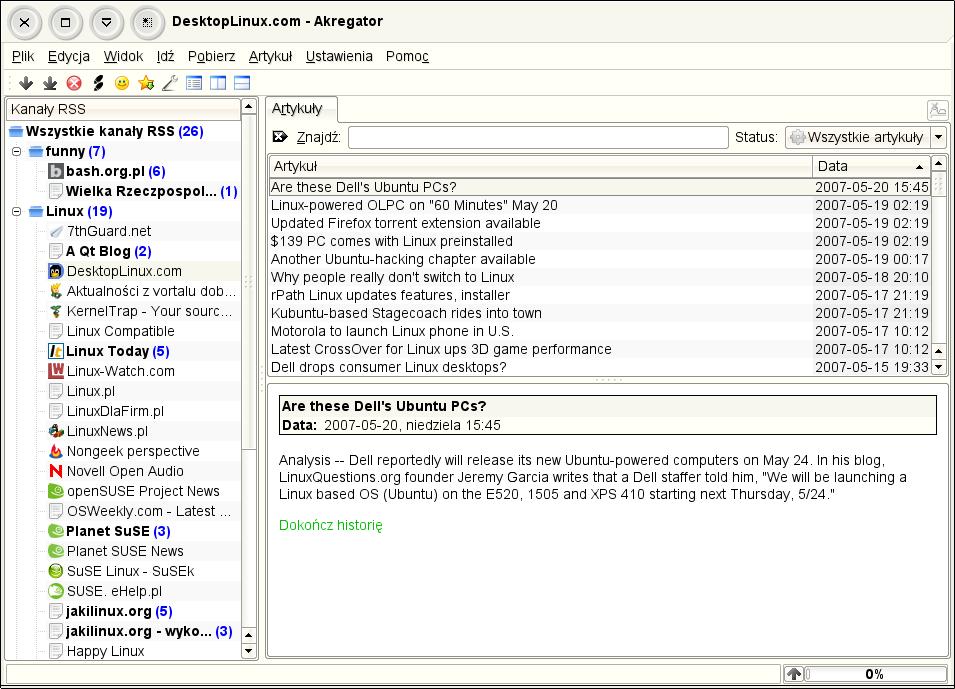Sort by Data column header
The width and height of the screenshot is (955, 689).
pyautogui.click(x=871, y=166)
